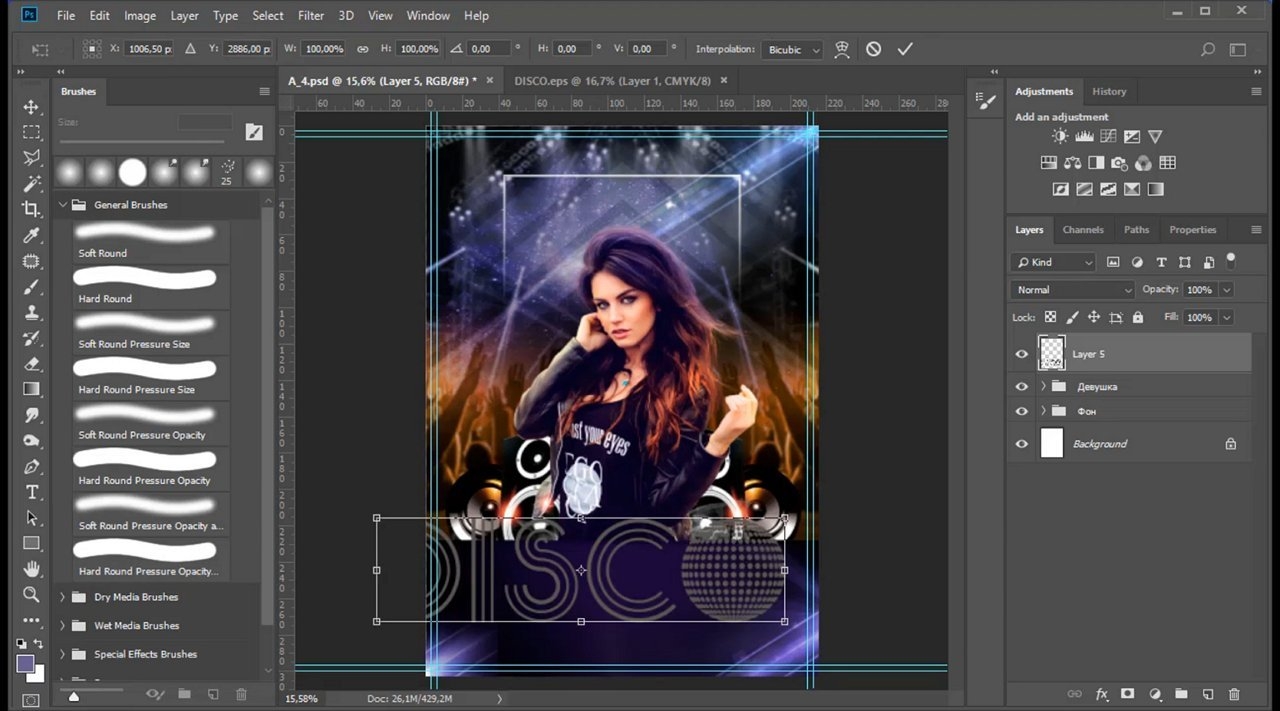Open the Layer menu
Viewport: 1280px width, 711px height.
click(x=184, y=16)
